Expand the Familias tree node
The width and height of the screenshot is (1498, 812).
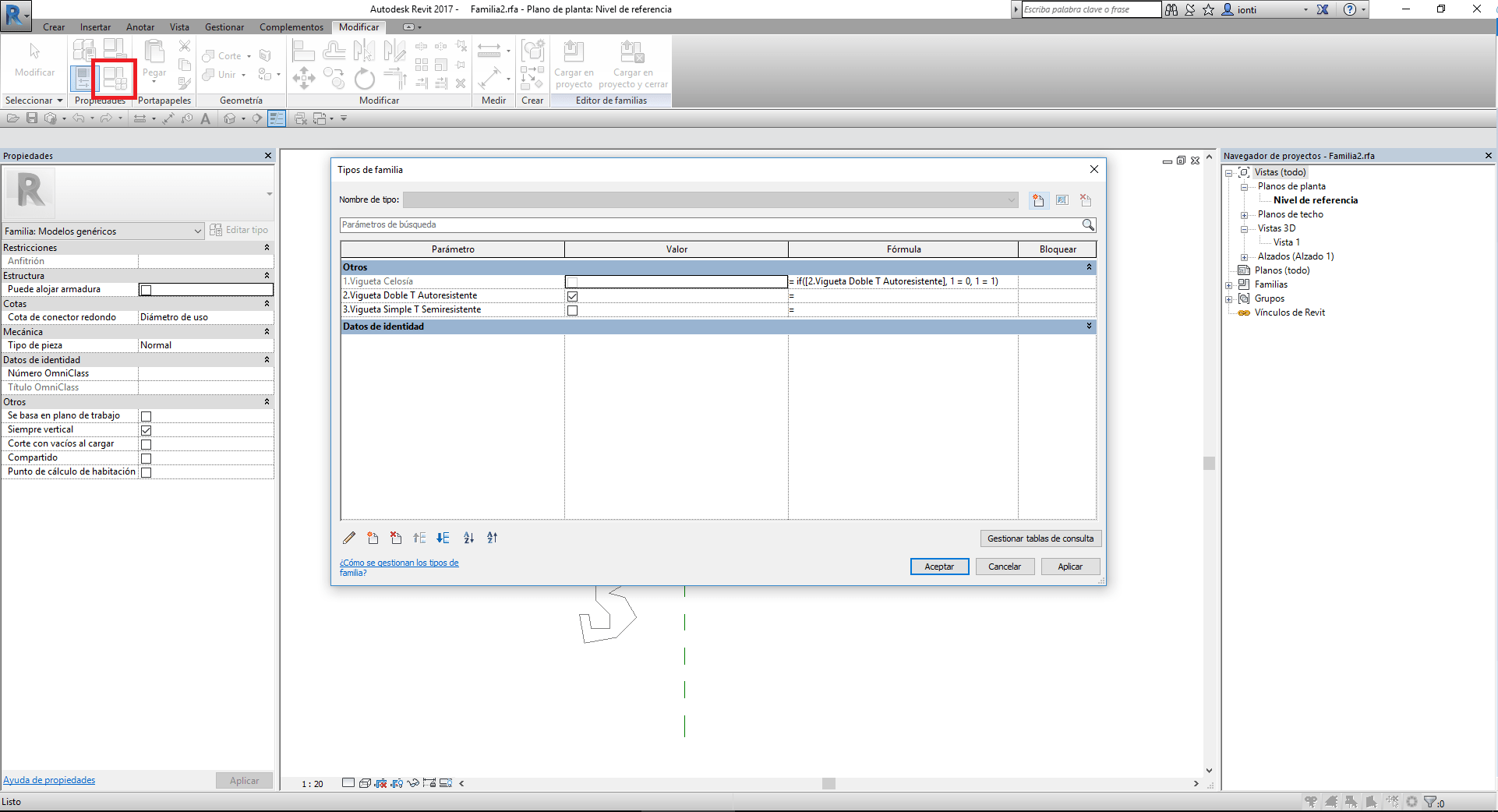pos(1229,285)
